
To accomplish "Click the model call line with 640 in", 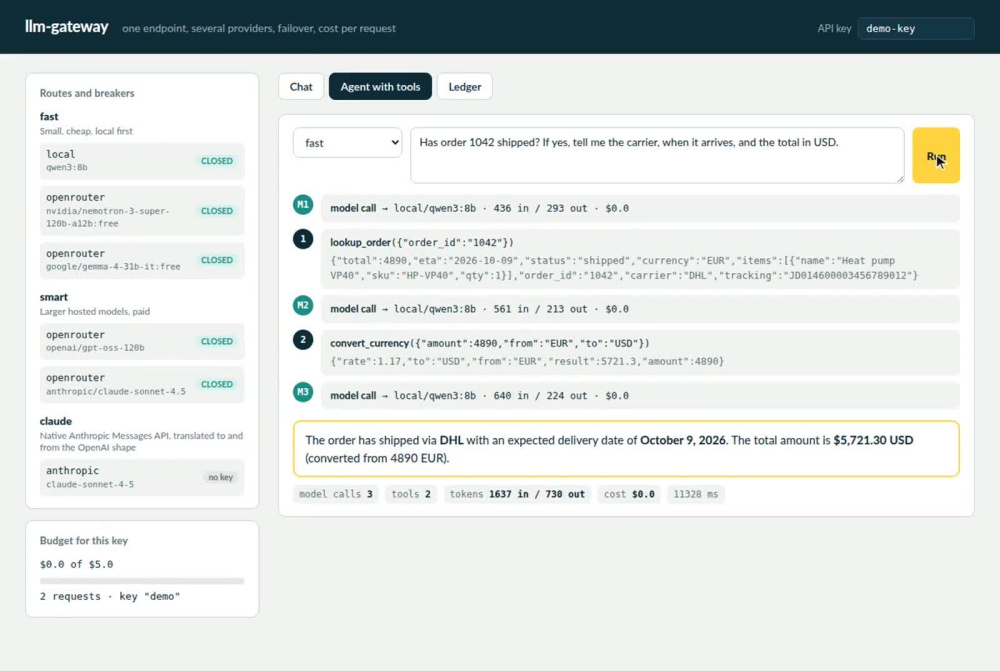I will coord(640,395).
